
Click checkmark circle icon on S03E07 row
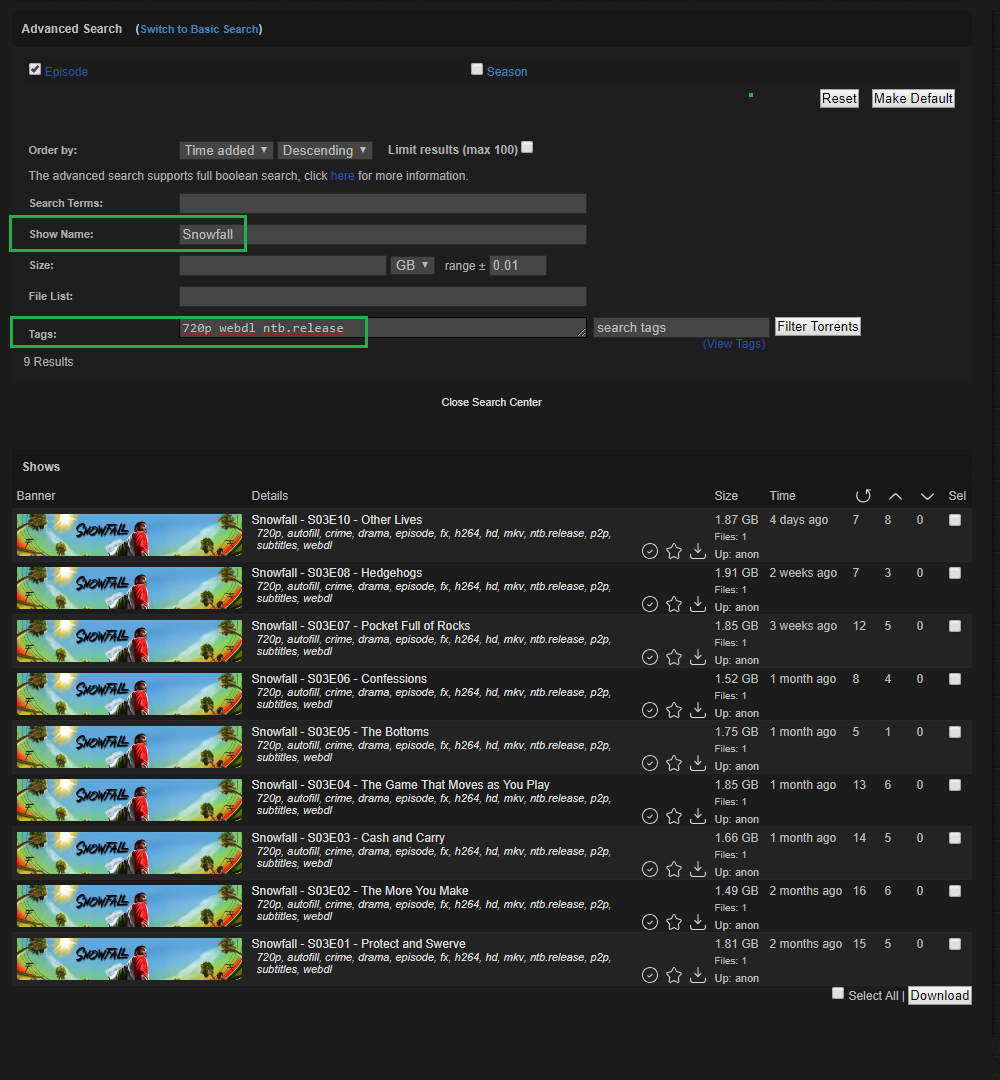(650, 657)
